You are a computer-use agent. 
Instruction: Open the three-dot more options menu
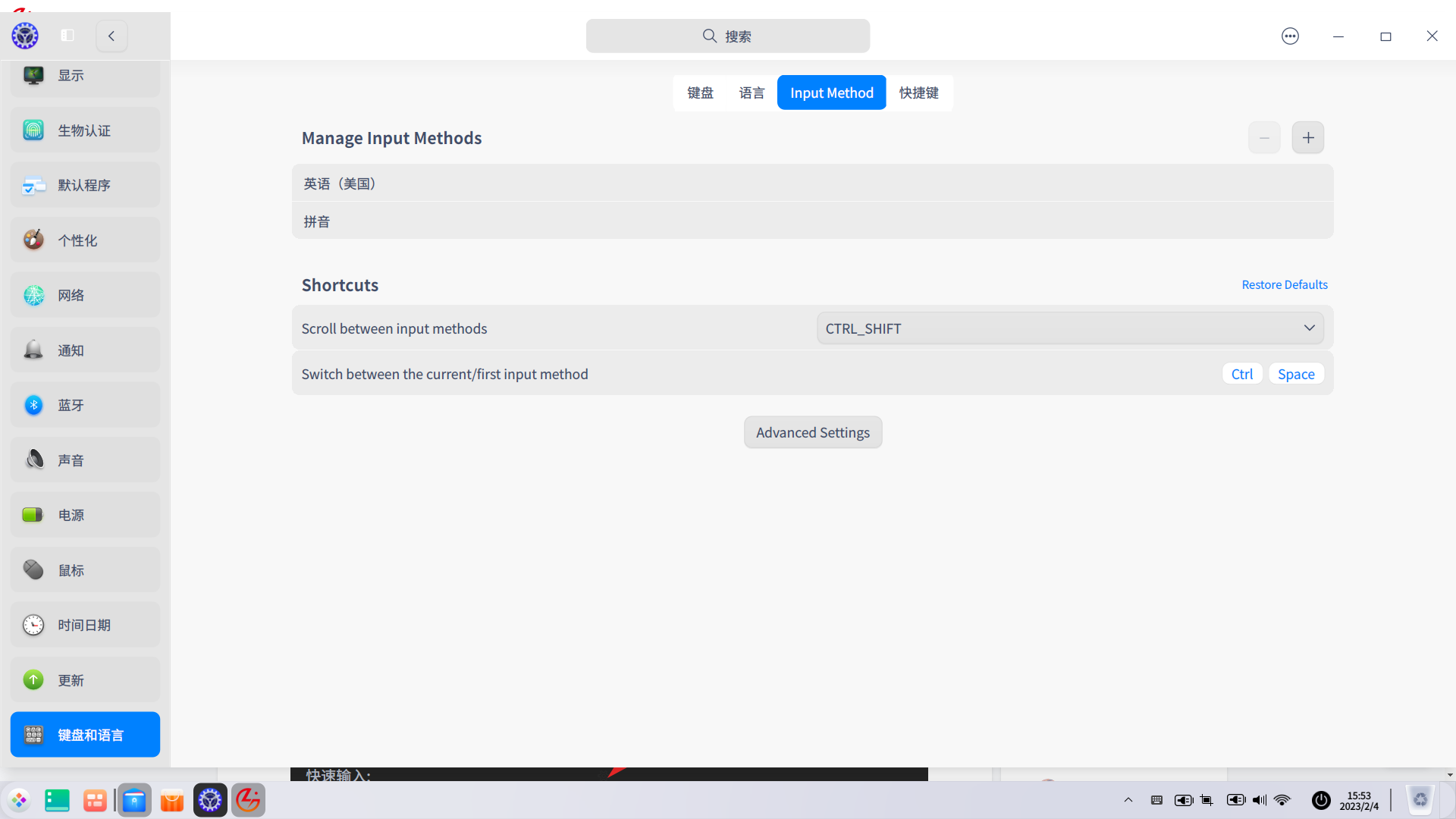(1290, 36)
